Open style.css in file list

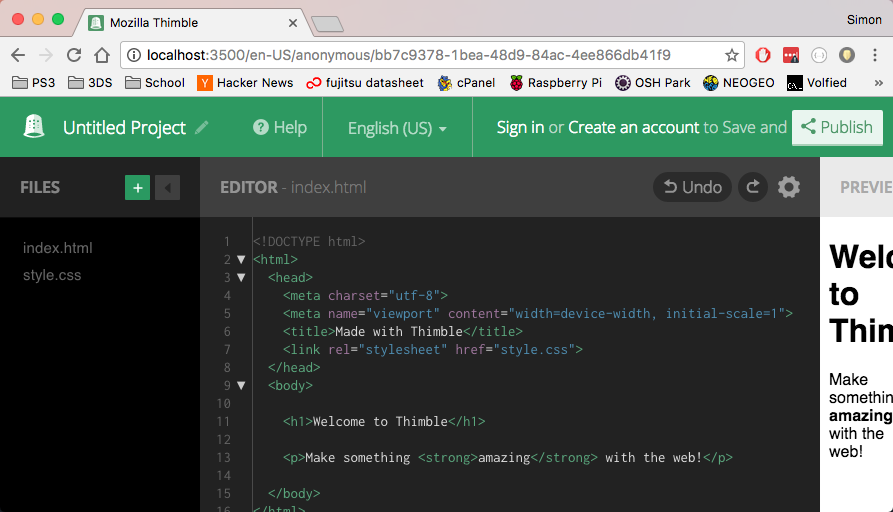coord(52,275)
